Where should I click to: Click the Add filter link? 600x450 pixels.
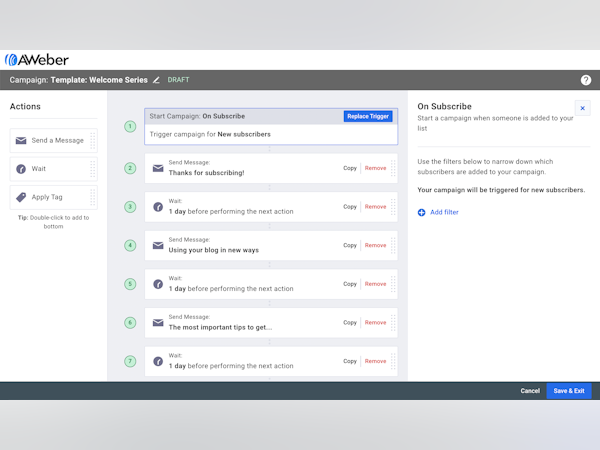tap(444, 212)
